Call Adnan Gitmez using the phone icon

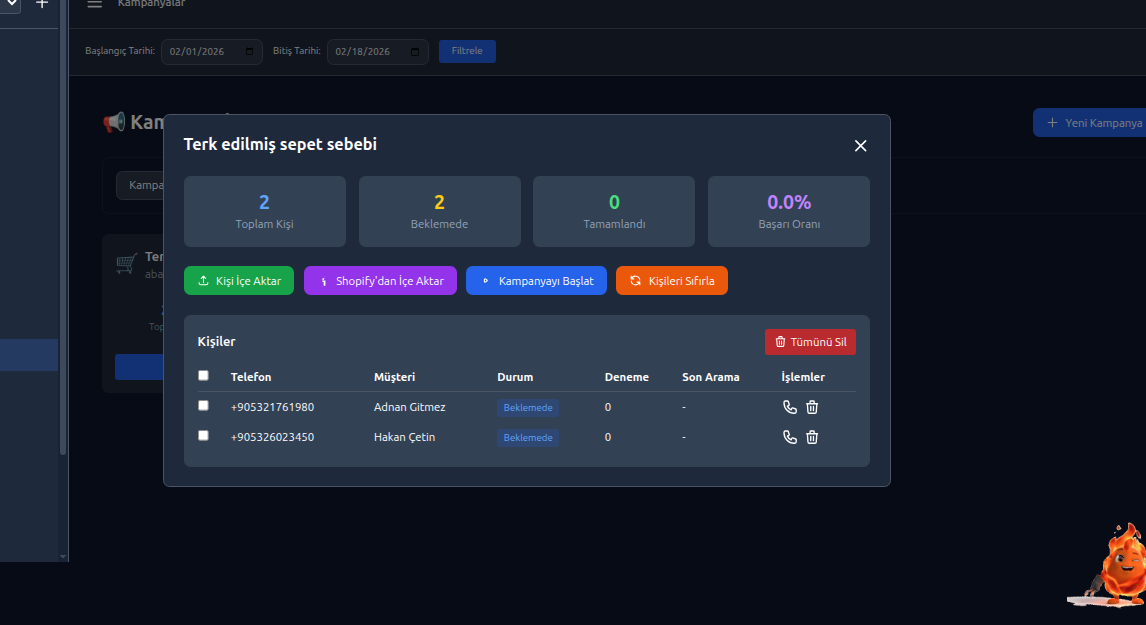(789, 407)
